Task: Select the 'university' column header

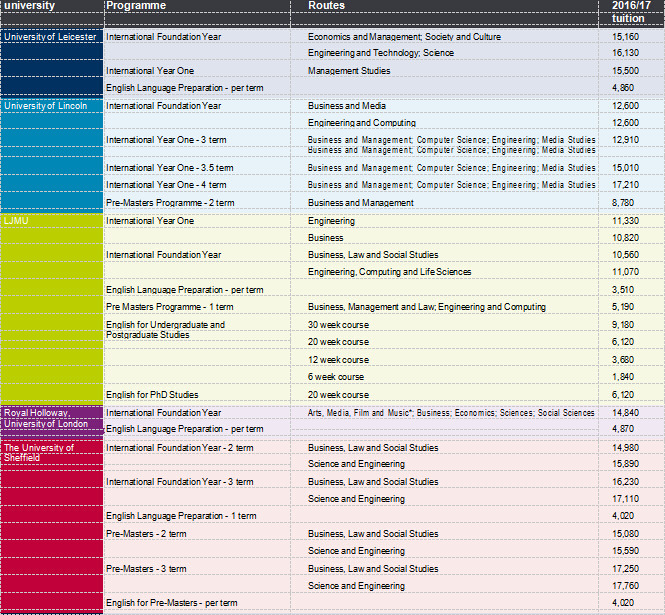Action: pyautogui.click(x=29, y=6)
